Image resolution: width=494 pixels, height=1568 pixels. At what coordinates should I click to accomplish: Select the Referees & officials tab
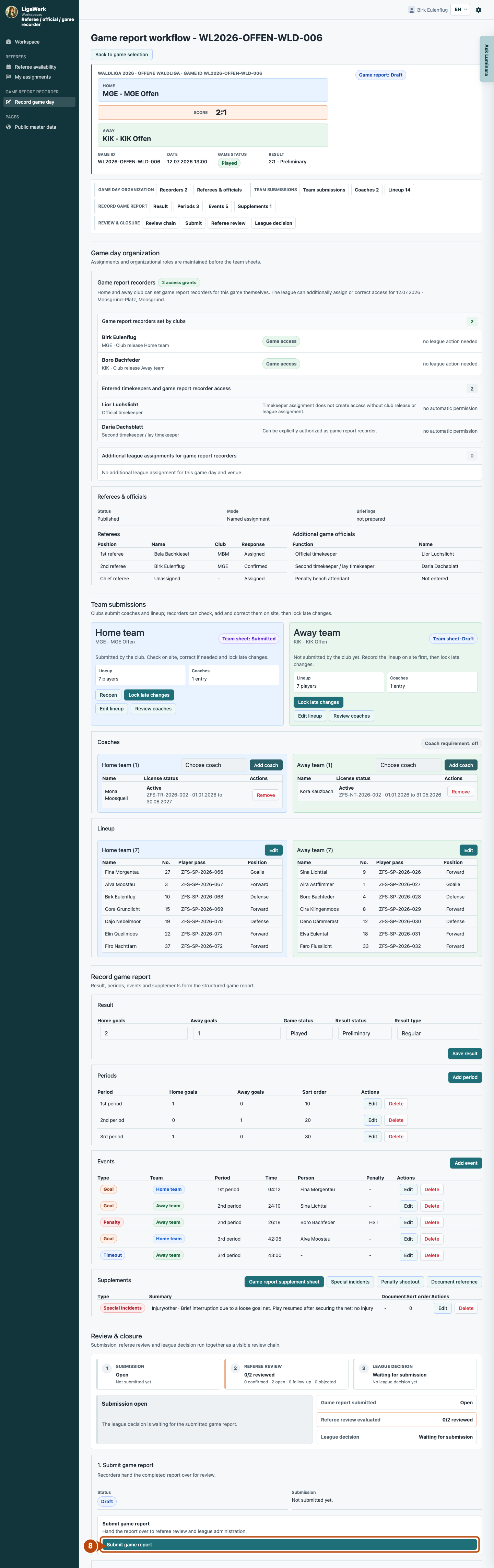220,190
